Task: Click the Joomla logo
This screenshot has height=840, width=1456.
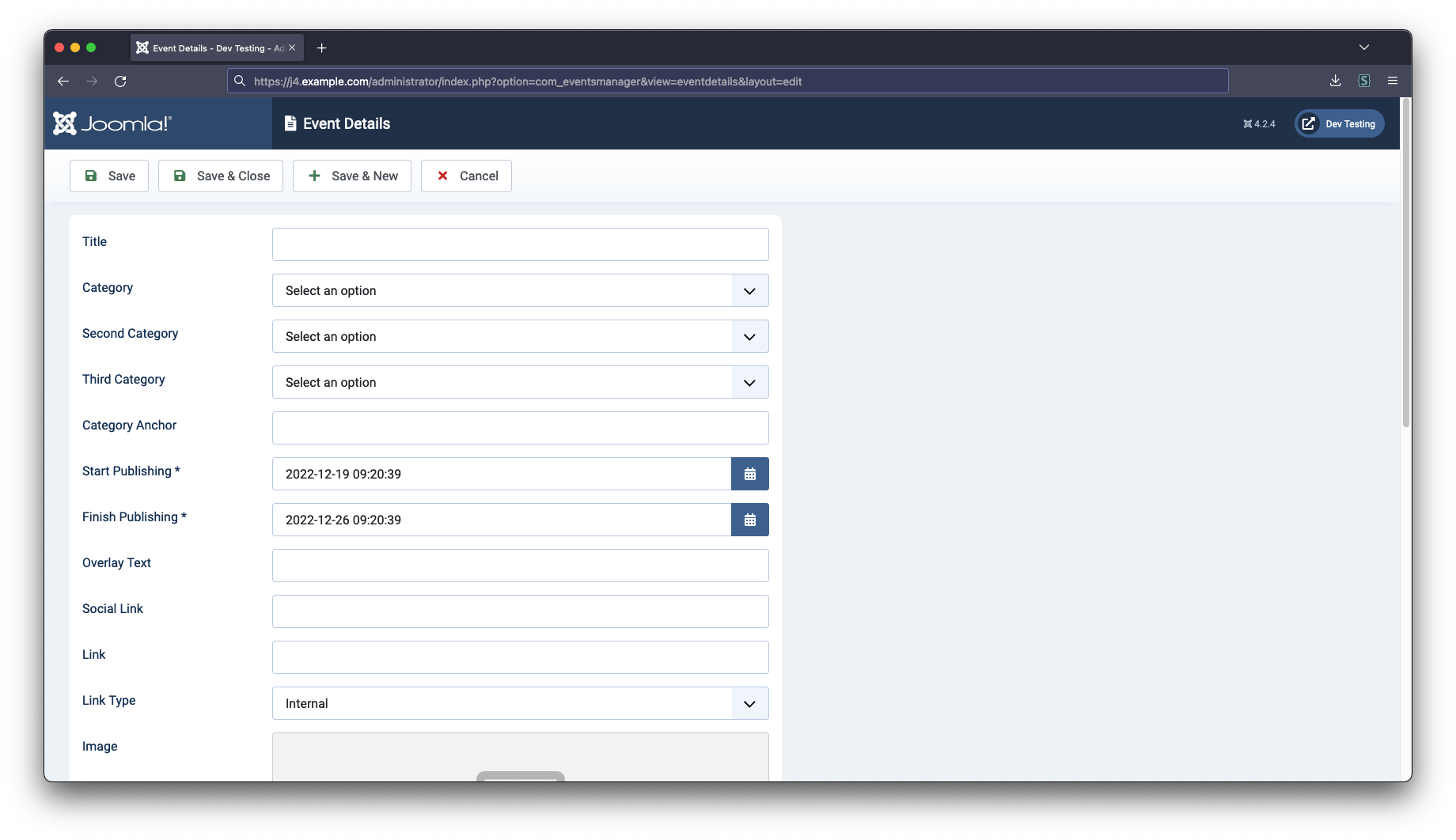Action: coord(112,123)
